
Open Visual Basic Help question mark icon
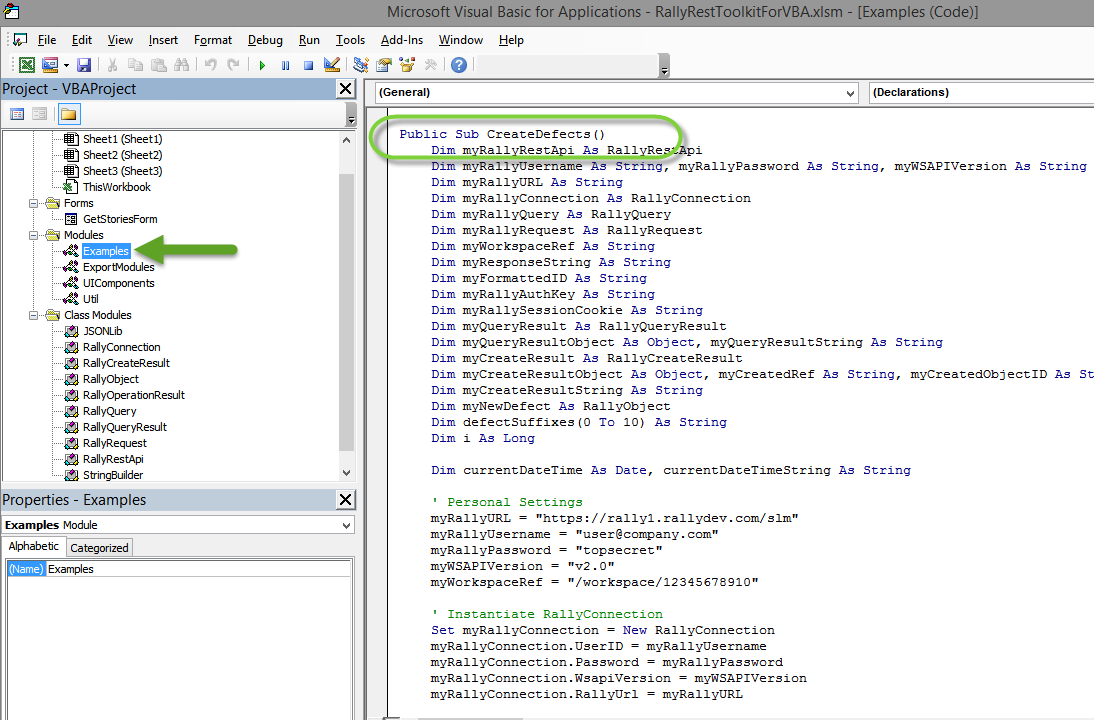pos(458,65)
